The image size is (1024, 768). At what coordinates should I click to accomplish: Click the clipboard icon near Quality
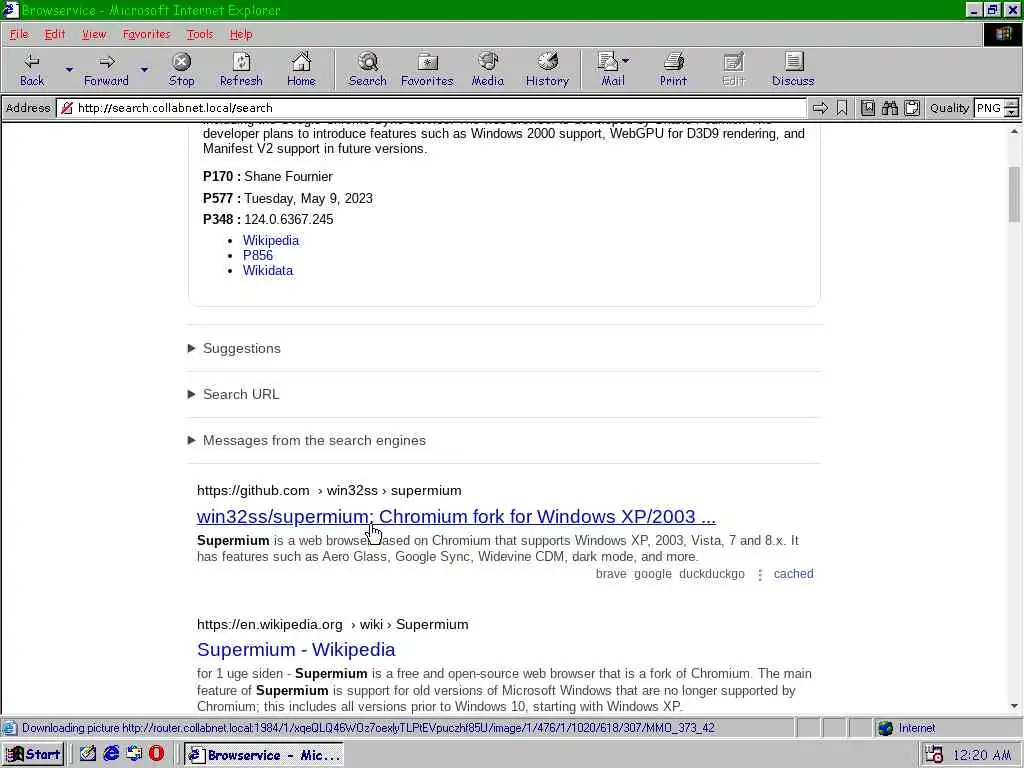(912, 108)
